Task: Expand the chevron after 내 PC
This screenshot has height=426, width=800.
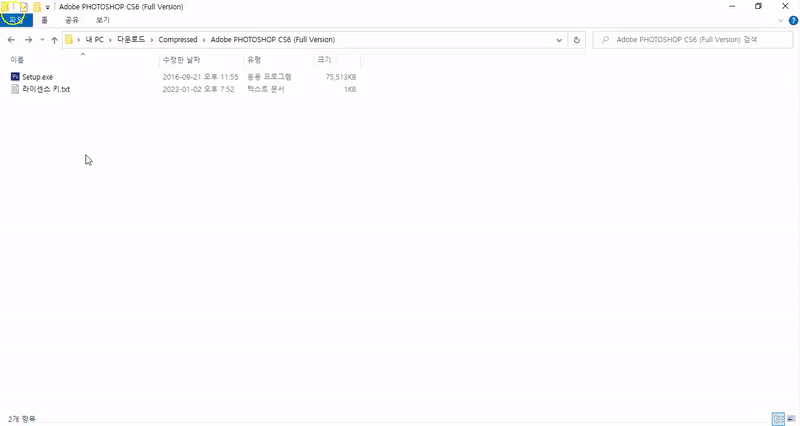Action: tap(110, 40)
